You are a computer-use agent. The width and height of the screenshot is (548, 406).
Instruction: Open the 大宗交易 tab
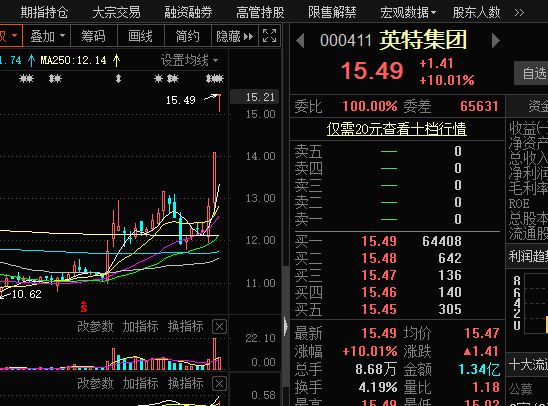116,13
